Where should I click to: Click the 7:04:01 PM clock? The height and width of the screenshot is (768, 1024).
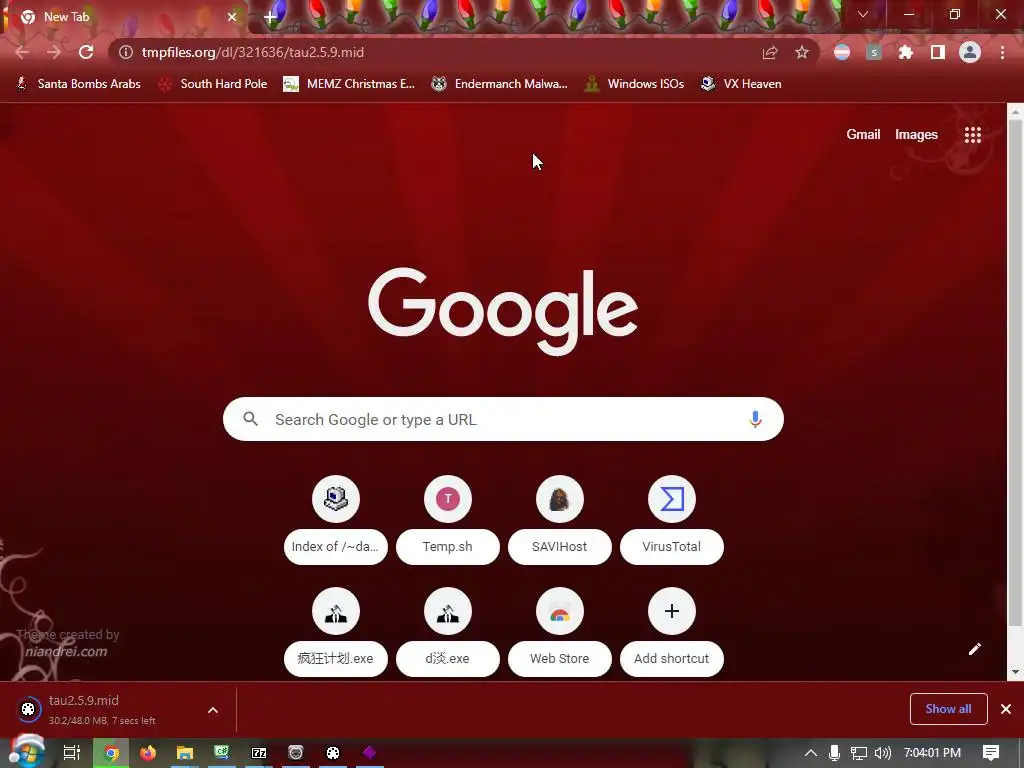click(x=932, y=753)
